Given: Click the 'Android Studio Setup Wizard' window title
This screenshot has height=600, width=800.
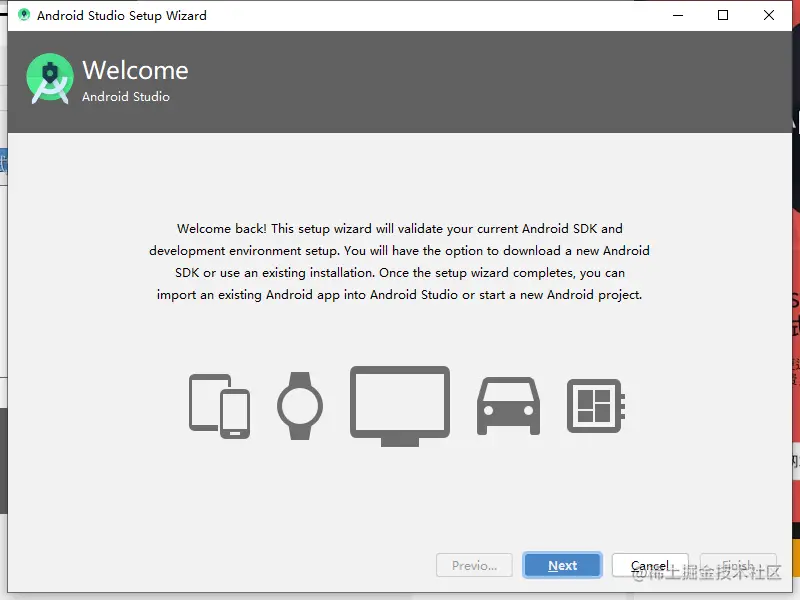Looking at the screenshot, I should (x=122, y=16).
